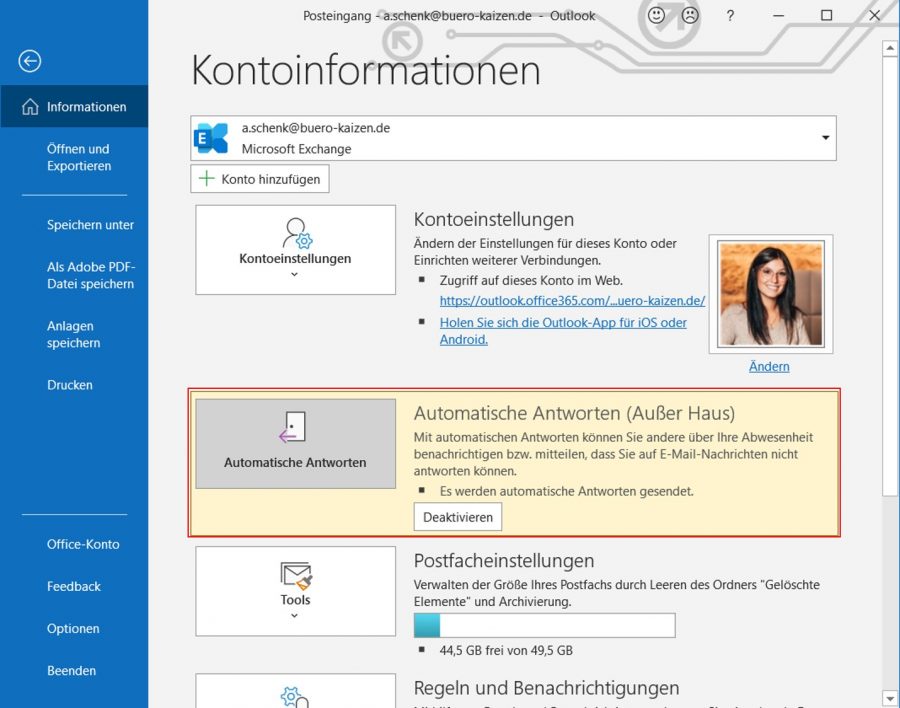
Task: Send a smile via the happy face icon
Action: pyautogui.click(x=656, y=15)
